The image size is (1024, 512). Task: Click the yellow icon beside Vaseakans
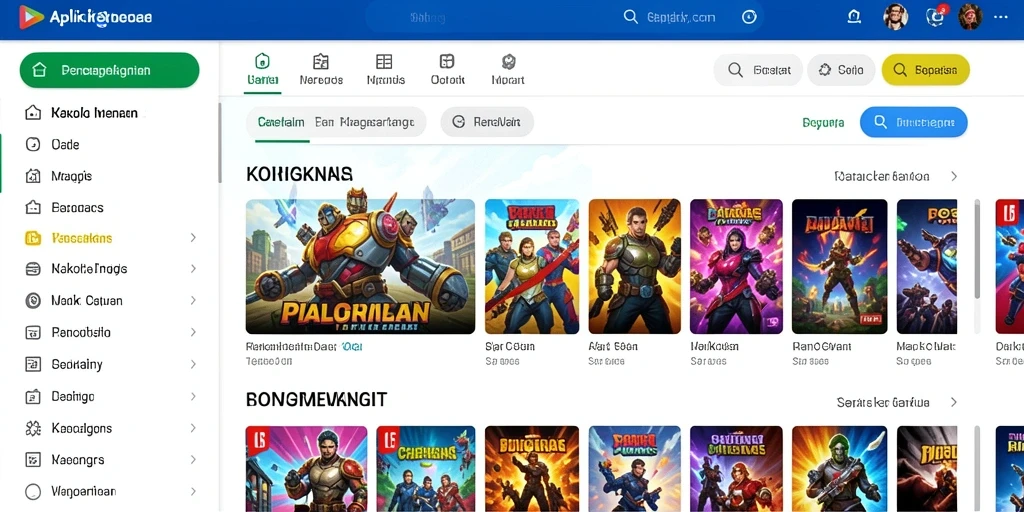click(33, 238)
